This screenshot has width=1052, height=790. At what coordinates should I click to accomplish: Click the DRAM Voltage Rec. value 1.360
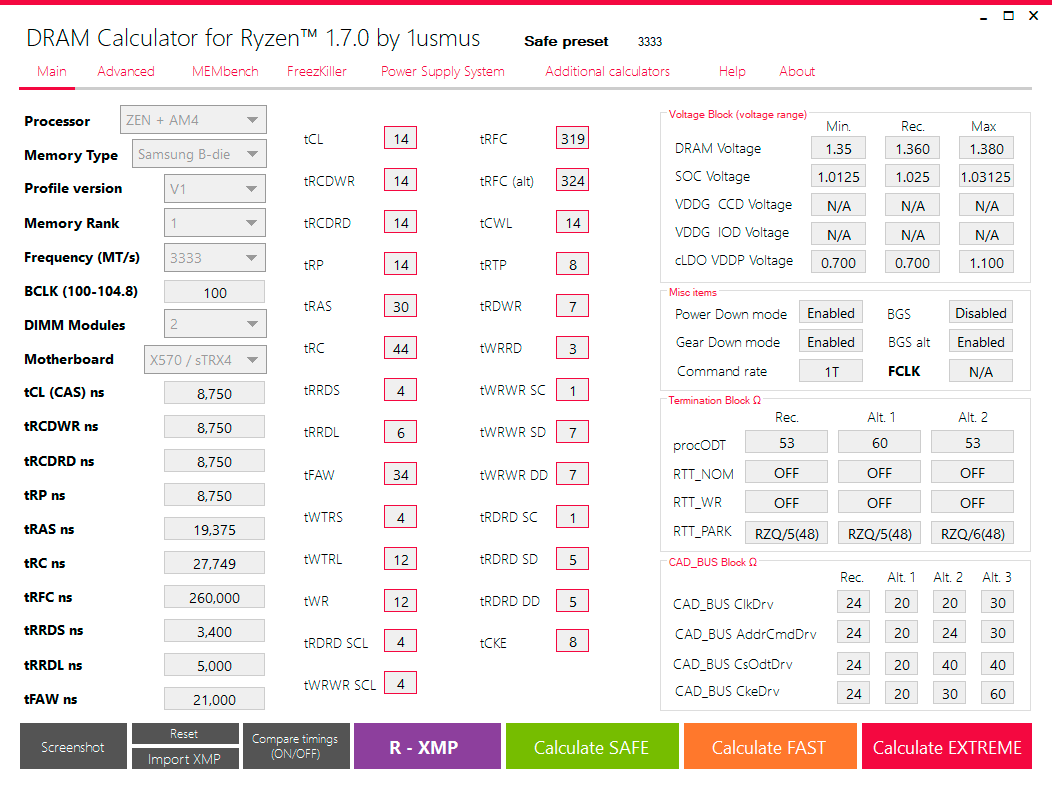(912, 148)
